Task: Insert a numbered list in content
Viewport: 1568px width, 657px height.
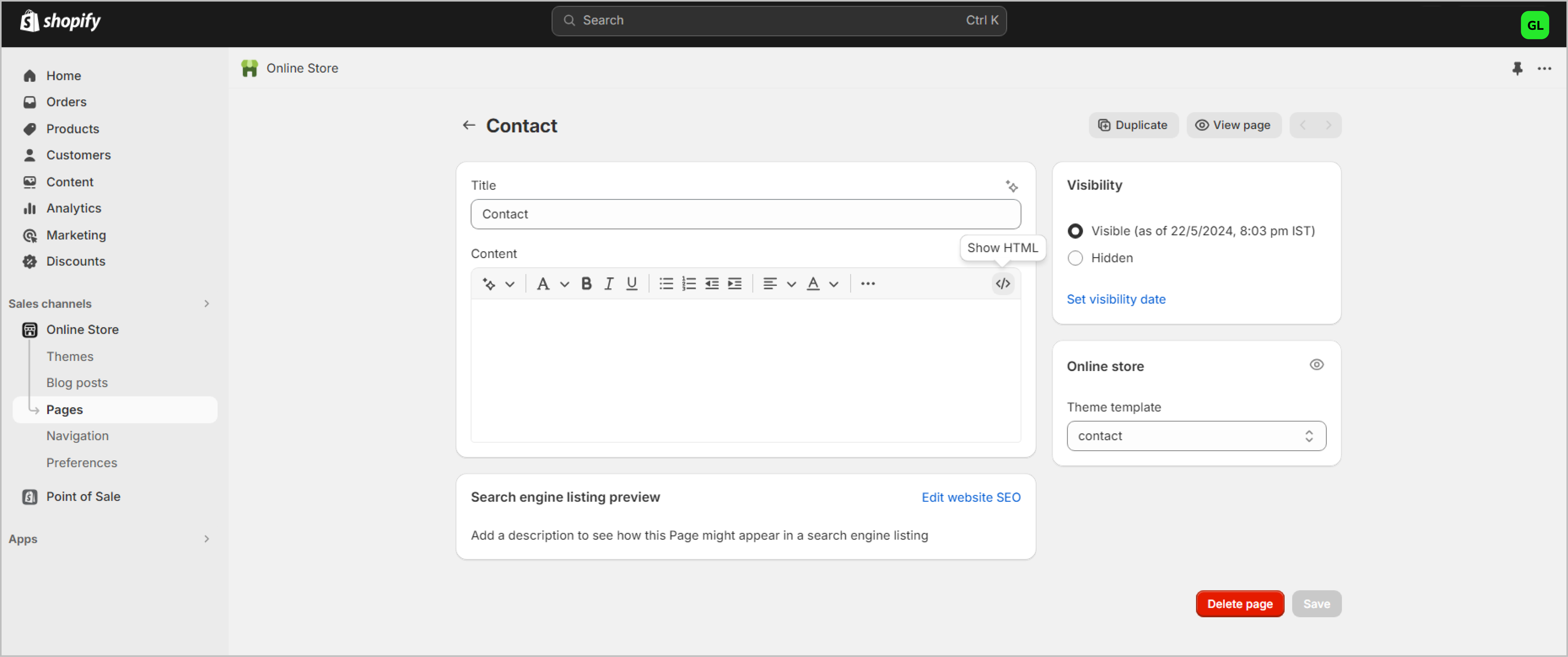Action: (x=688, y=284)
